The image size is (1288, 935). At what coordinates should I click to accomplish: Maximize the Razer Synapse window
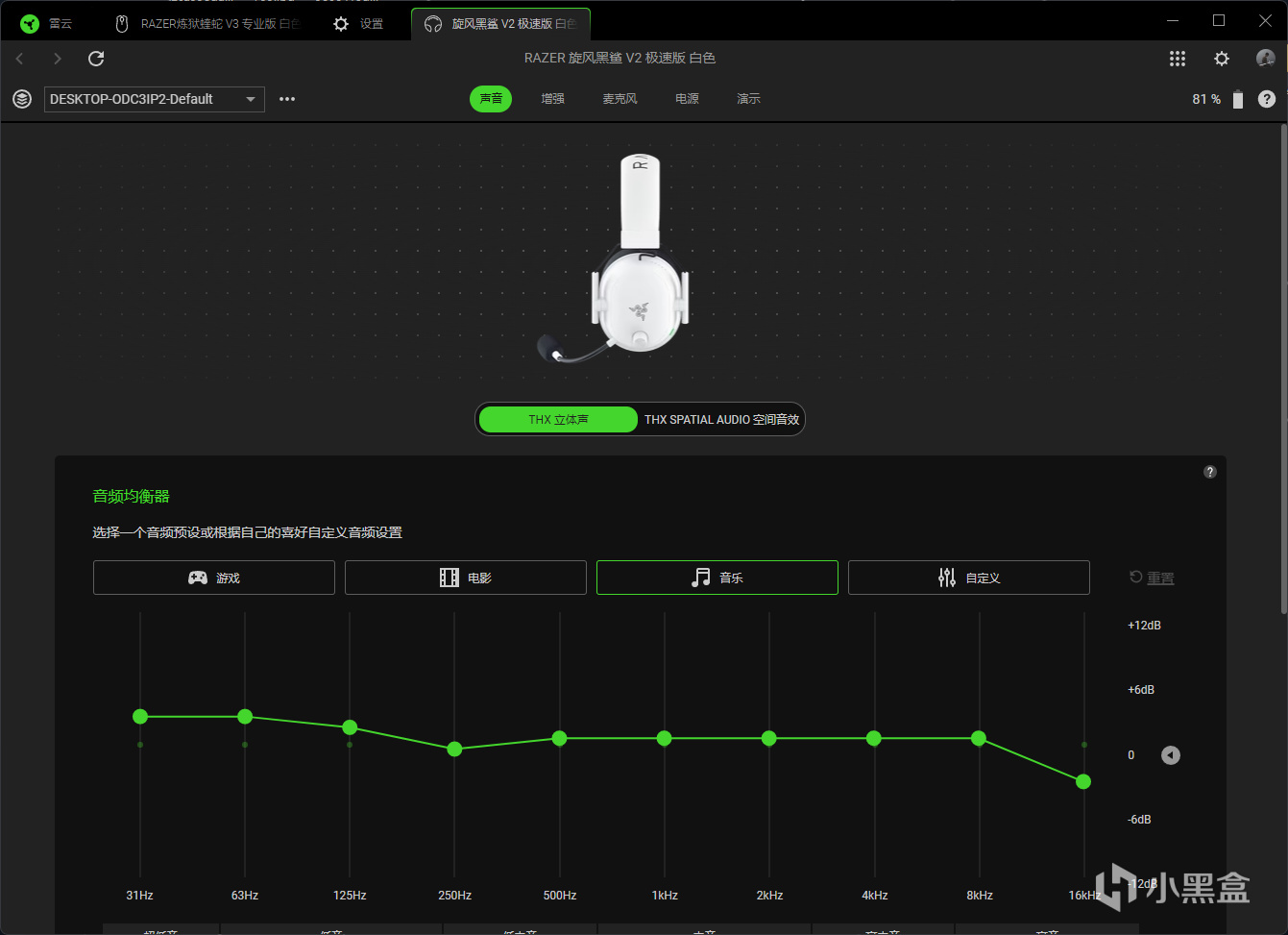coord(1219,20)
